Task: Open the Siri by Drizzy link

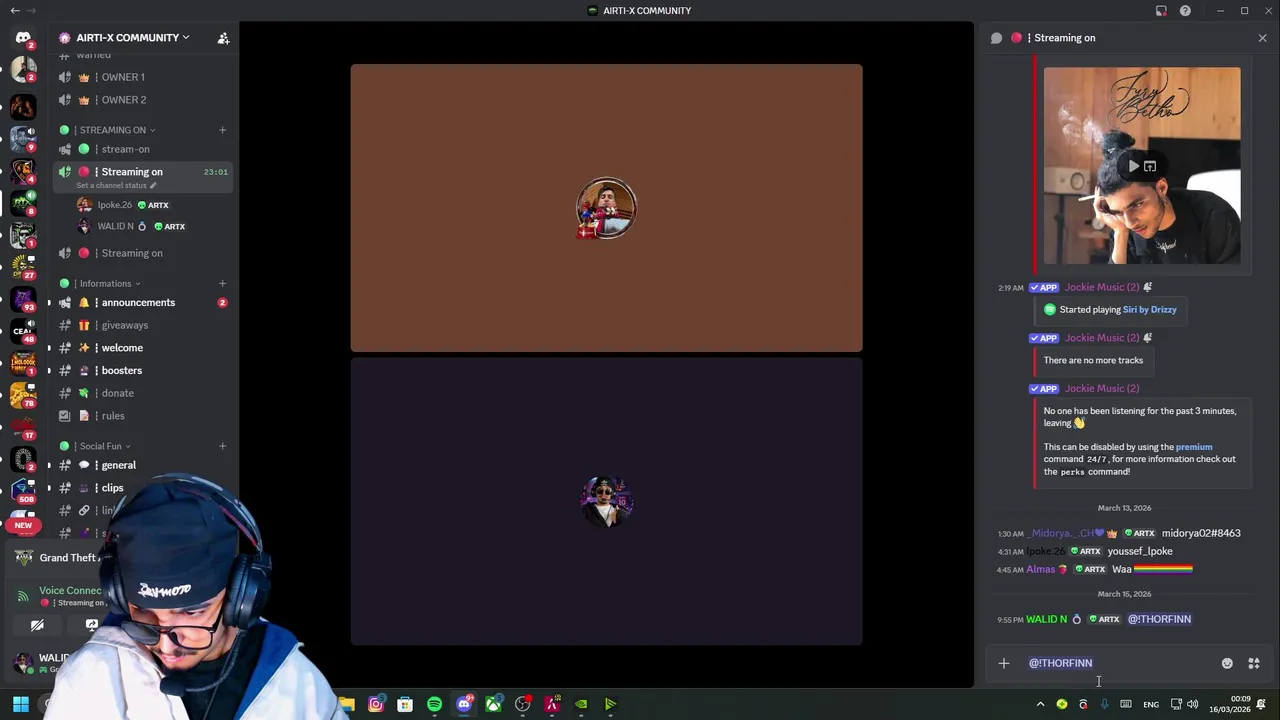Action: coord(1149,310)
